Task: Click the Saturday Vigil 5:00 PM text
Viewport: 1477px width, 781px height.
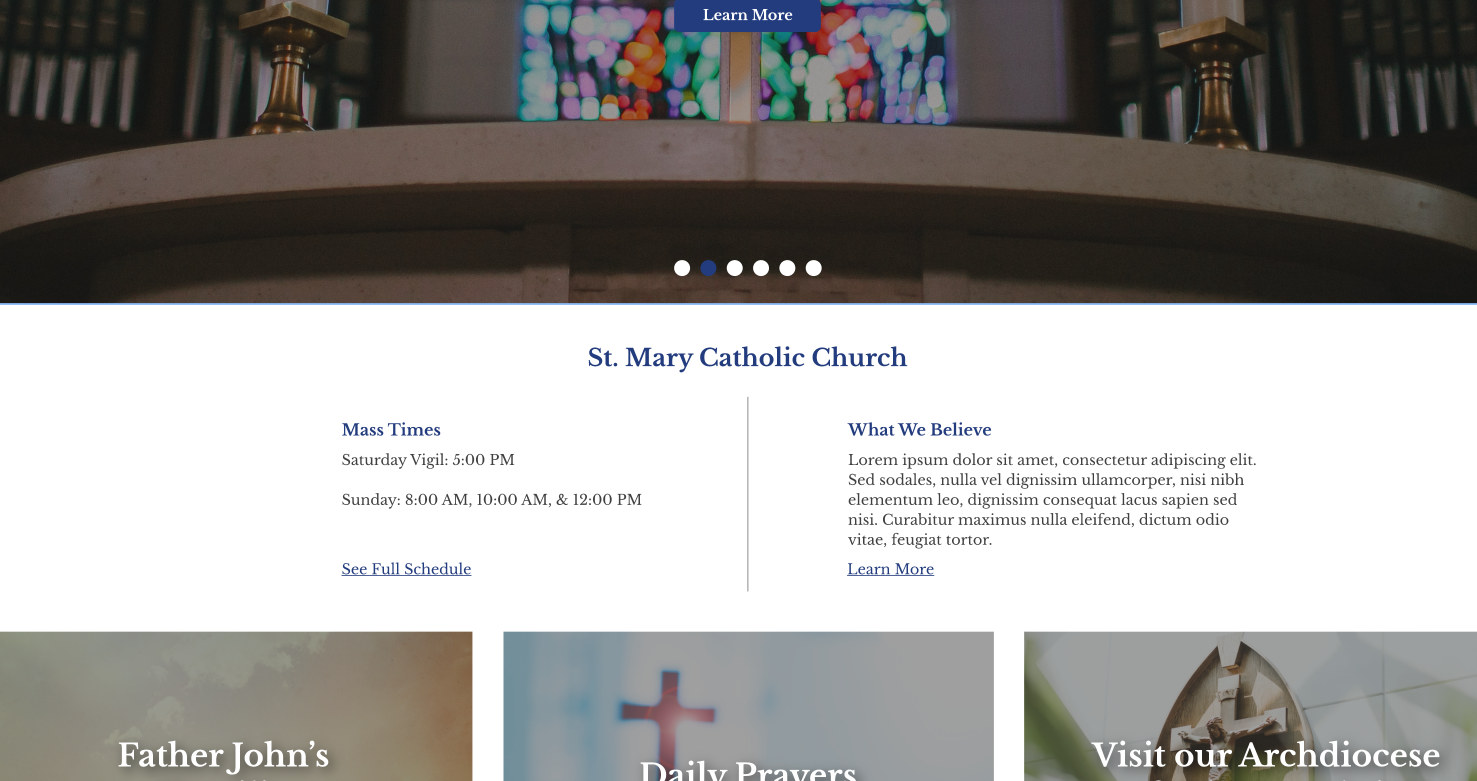Action: [x=428, y=460]
